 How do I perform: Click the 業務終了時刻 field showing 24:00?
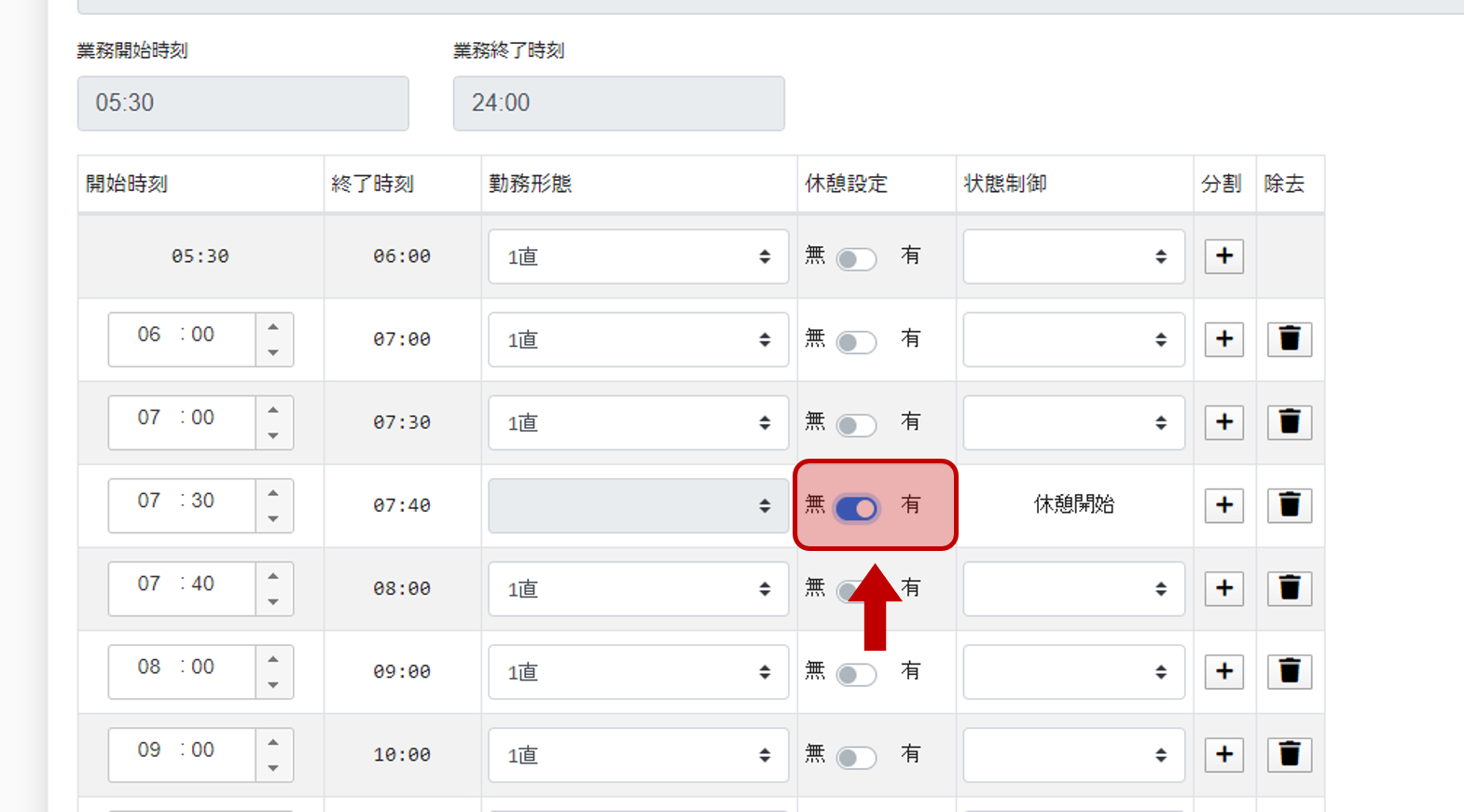click(x=618, y=103)
